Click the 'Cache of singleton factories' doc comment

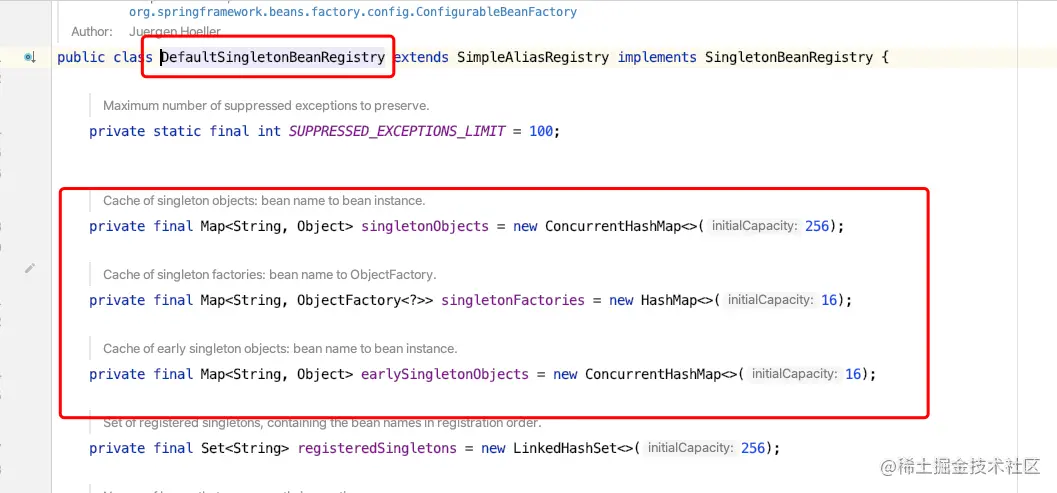coord(270,275)
